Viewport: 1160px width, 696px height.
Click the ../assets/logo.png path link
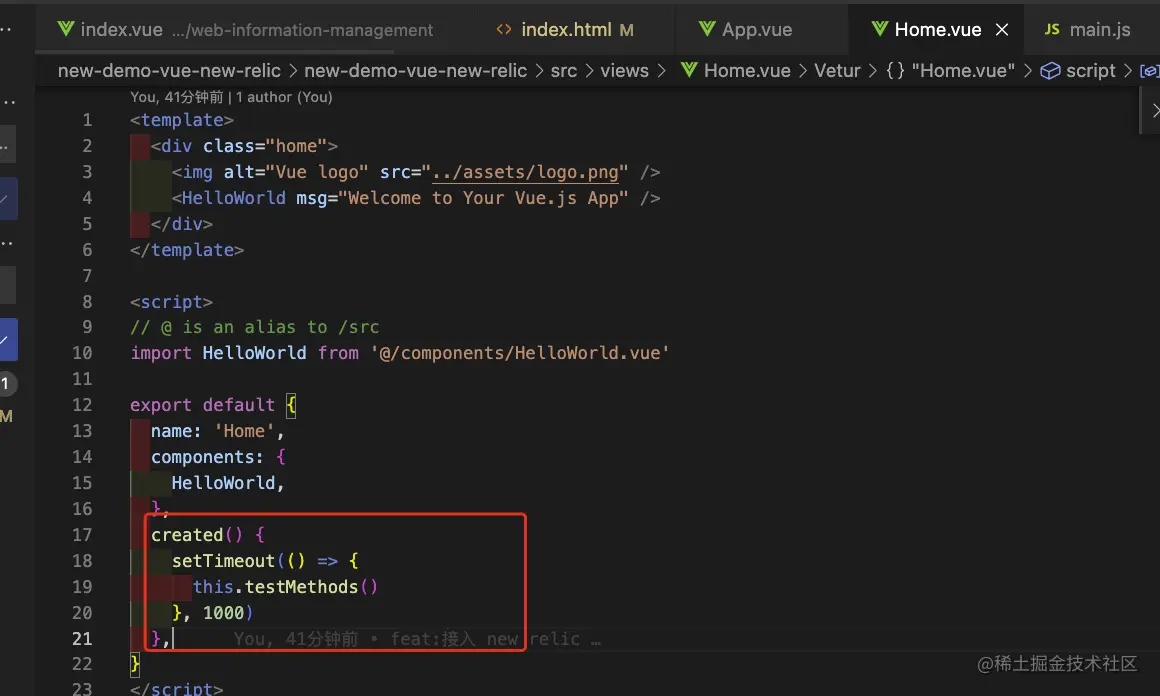click(x=525, y=172)
